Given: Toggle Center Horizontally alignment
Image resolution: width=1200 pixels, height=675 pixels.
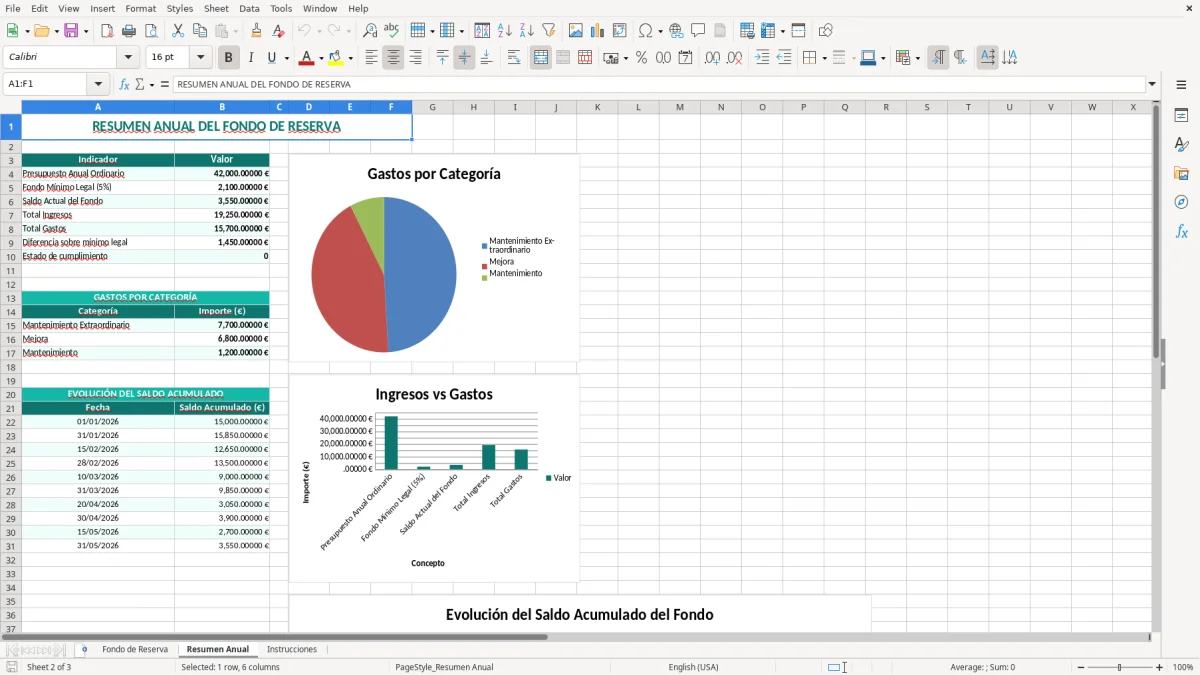Looking at the screenshot, I should (393, 58).
